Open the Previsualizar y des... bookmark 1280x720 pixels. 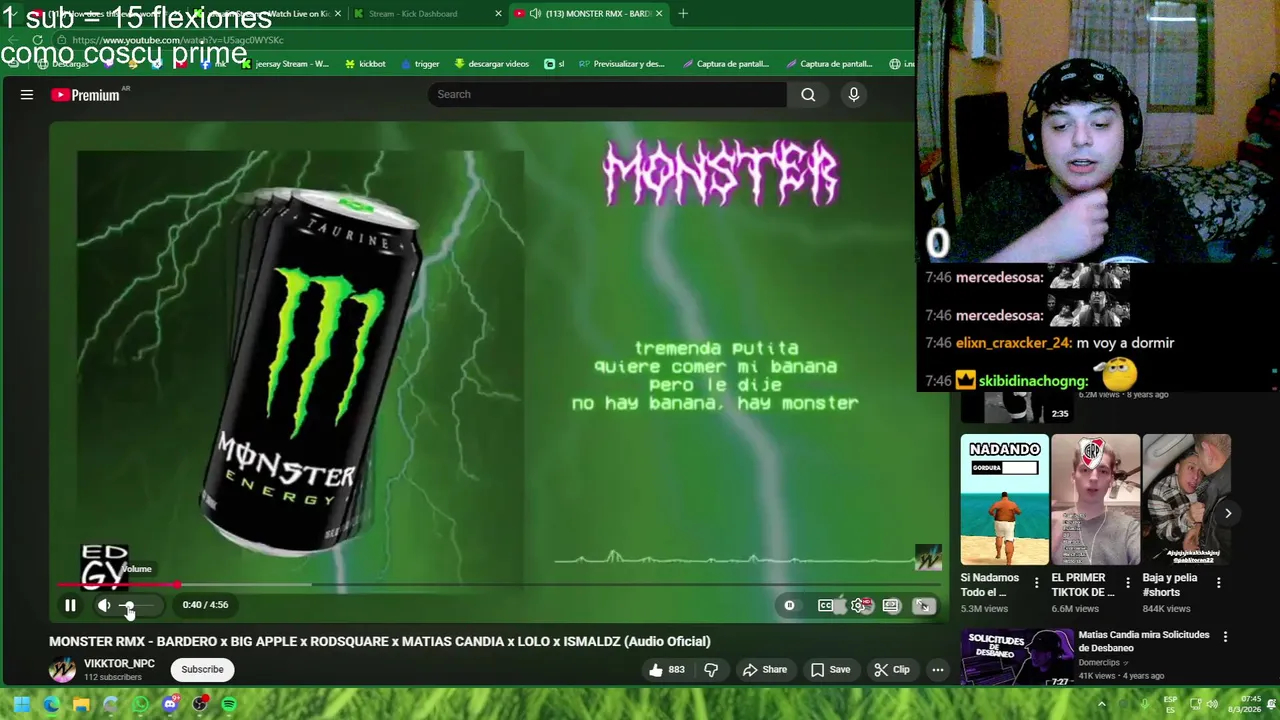[x=621, y=64]
